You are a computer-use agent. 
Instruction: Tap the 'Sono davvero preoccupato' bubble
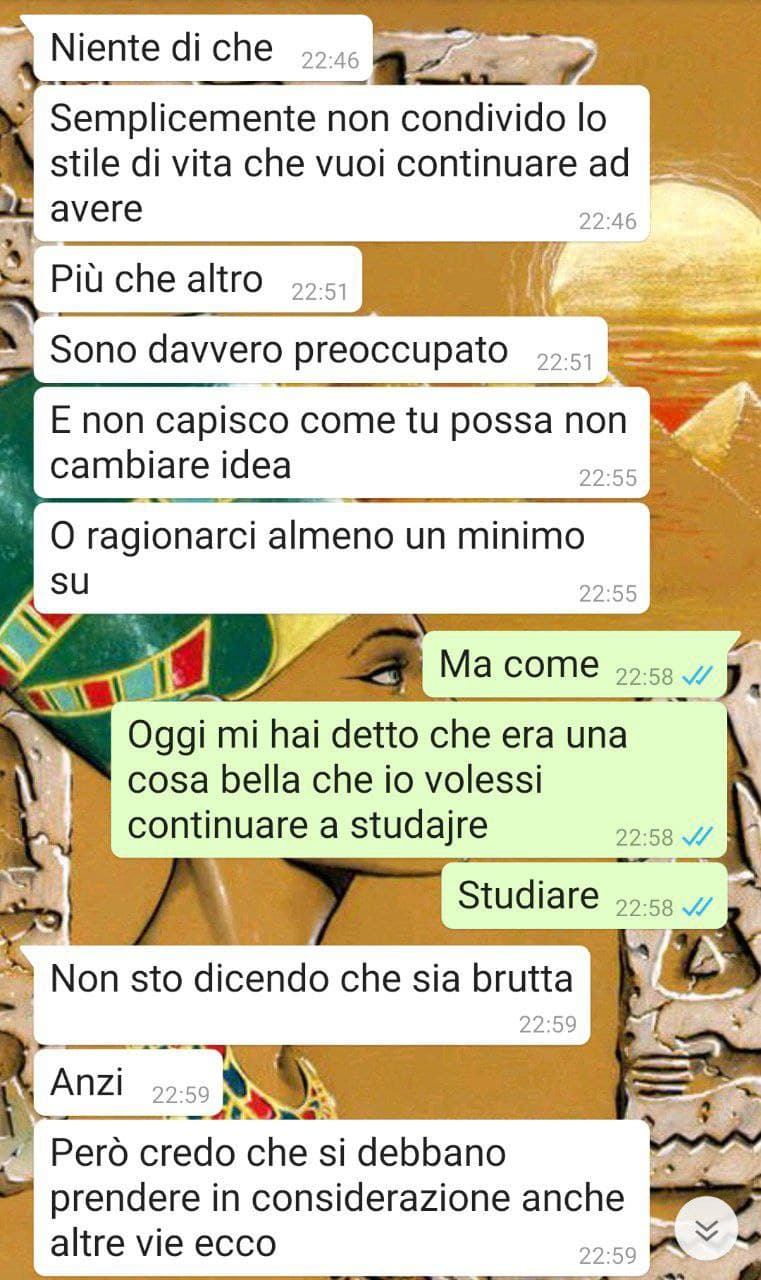coord(321,350)
